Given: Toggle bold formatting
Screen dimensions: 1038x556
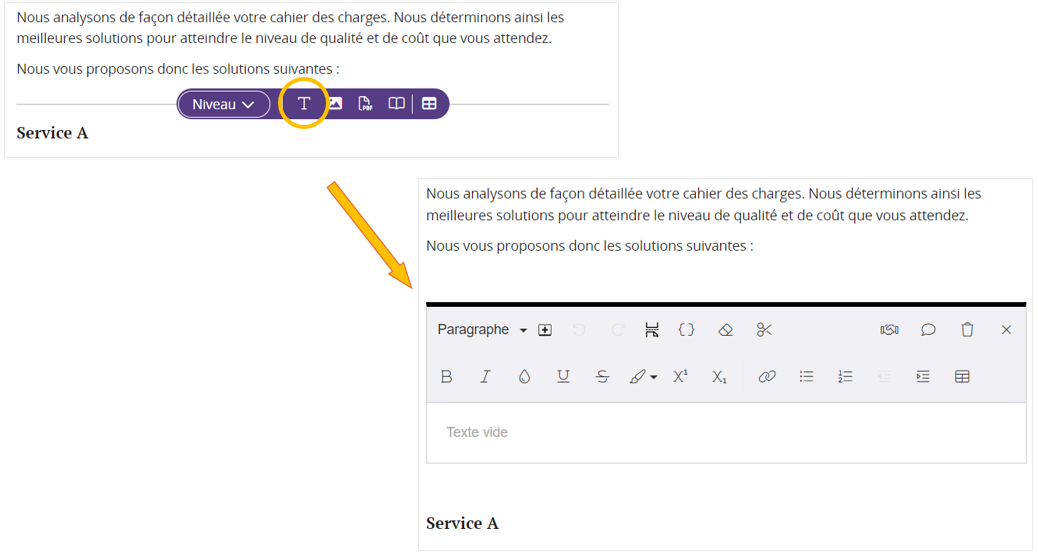Looking at the screenshot, I should point(446,377).
